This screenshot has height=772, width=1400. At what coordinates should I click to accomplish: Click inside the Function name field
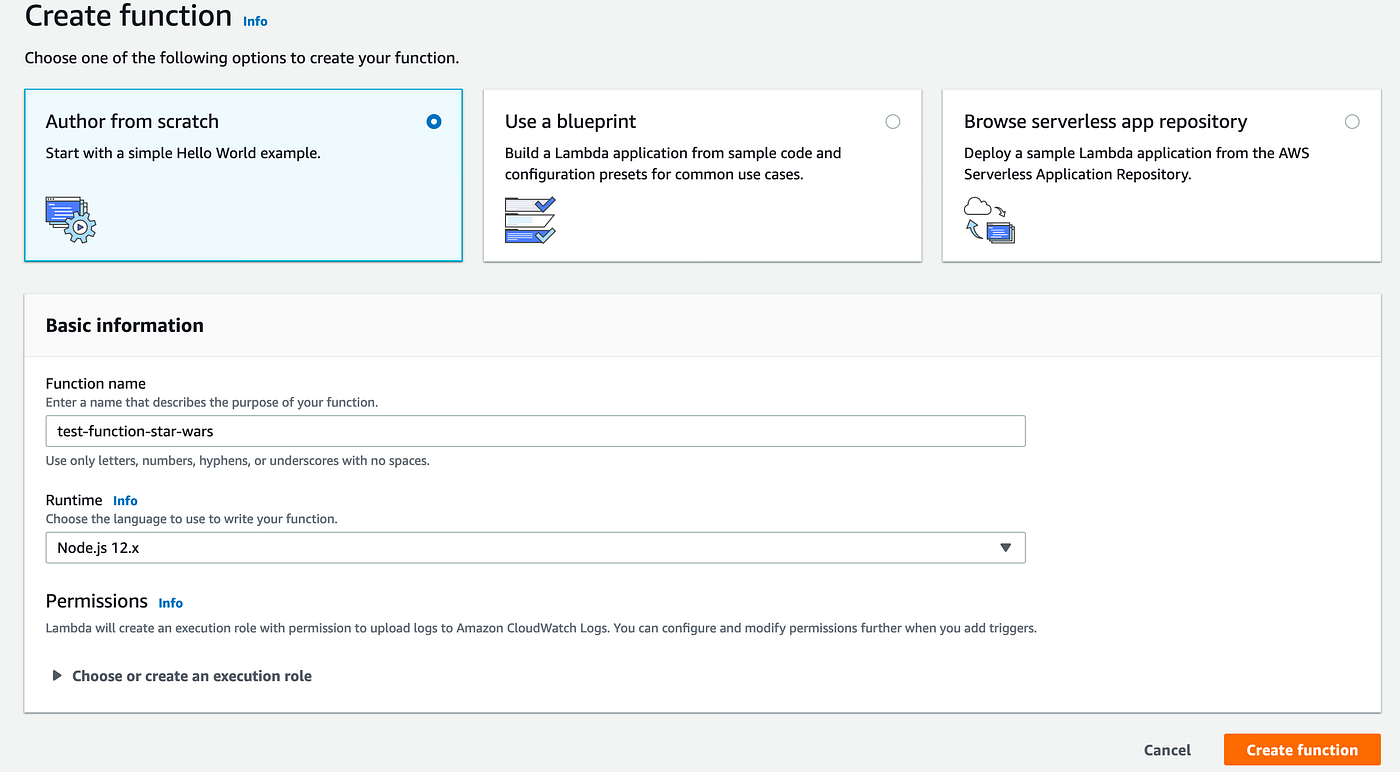click(535, 430)
